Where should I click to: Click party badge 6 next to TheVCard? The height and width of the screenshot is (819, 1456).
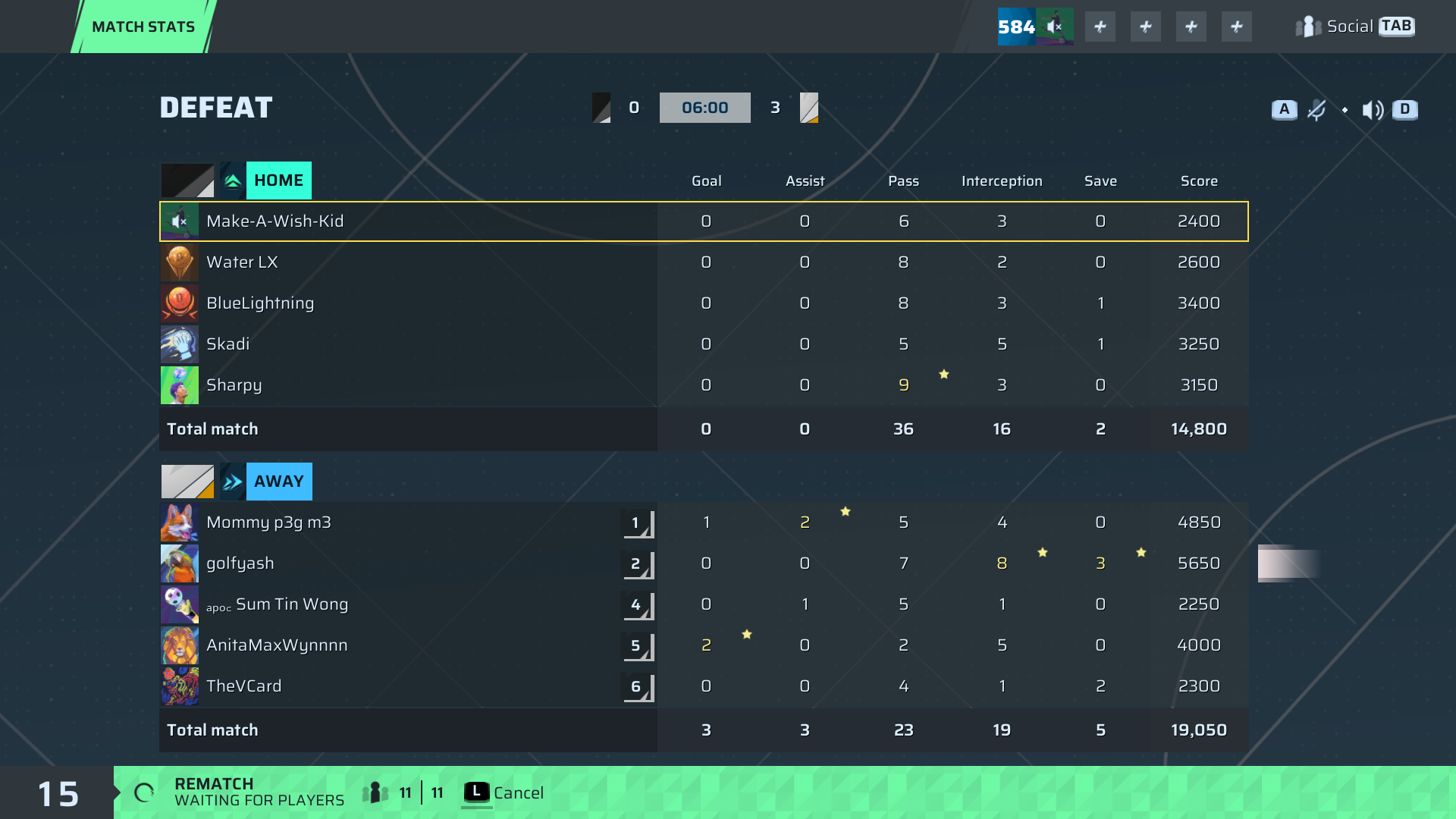click(x=638, y=687)
